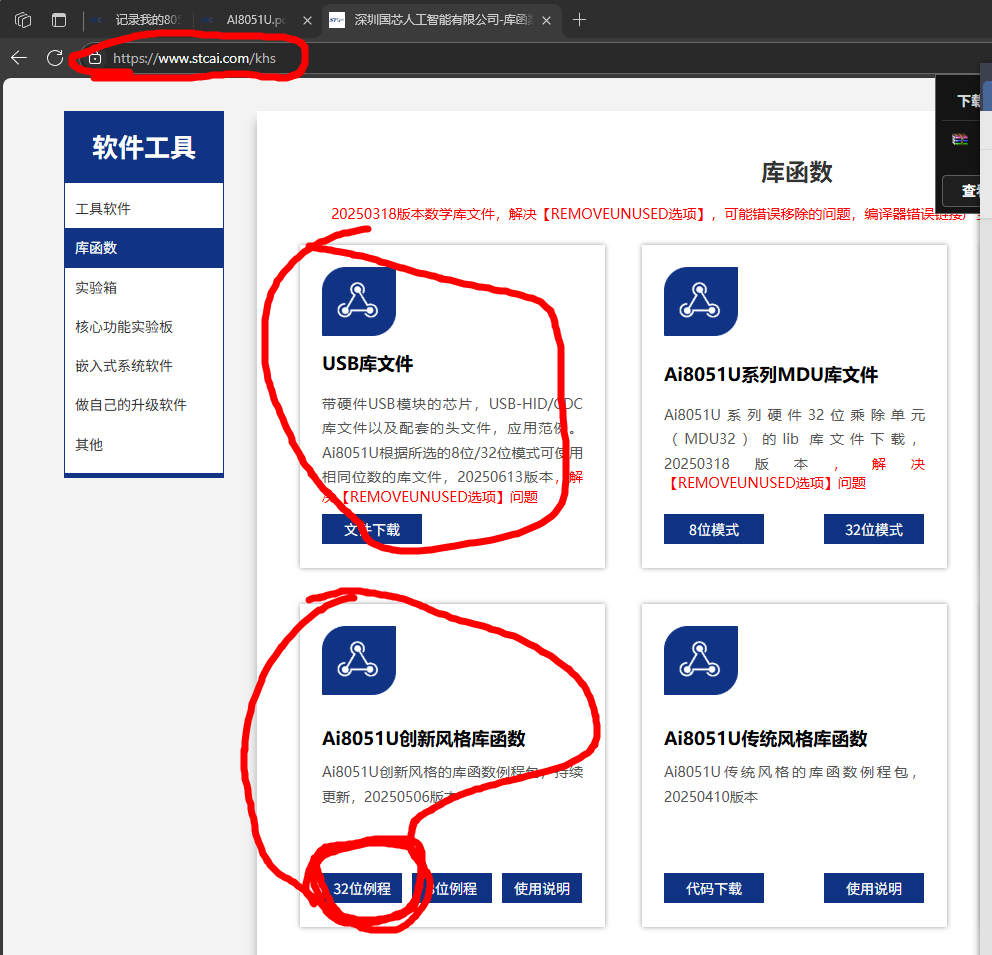This screenshot has width=992, height=955.
Task: Reload the page with refresh icon
Action: tap(55, 58)
